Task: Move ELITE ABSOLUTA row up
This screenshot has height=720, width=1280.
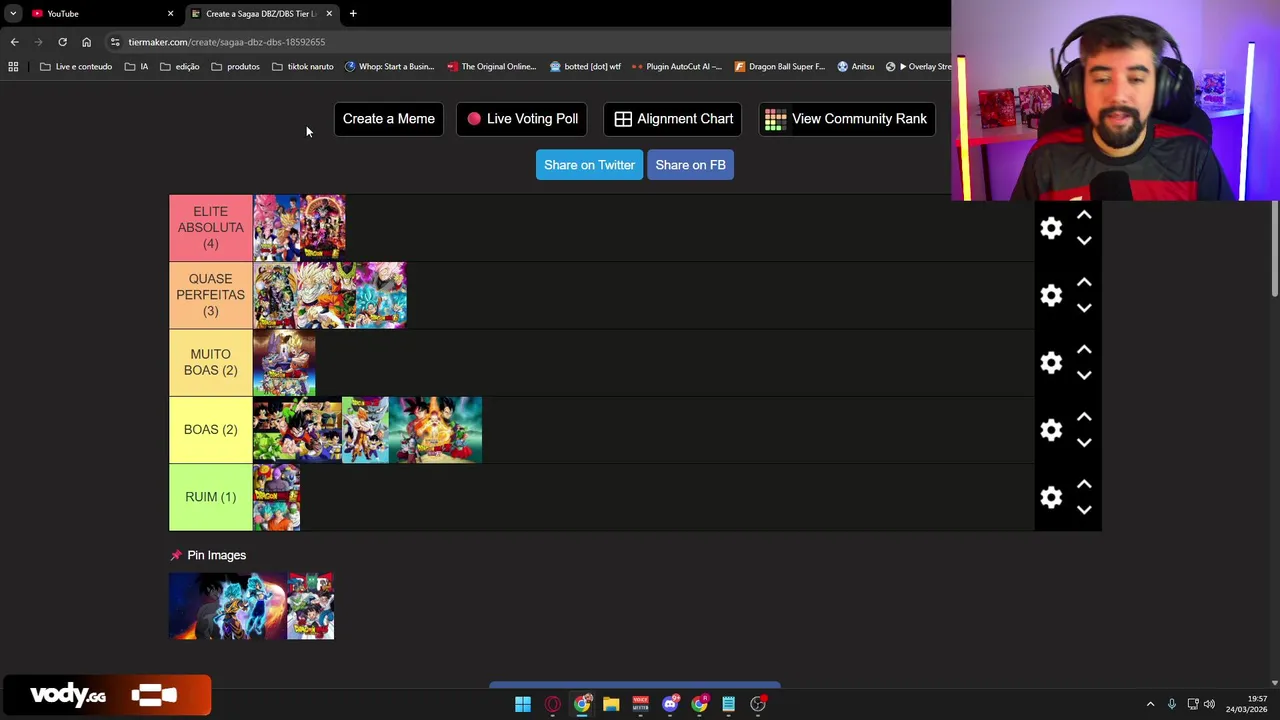Action: [1084, 215]
